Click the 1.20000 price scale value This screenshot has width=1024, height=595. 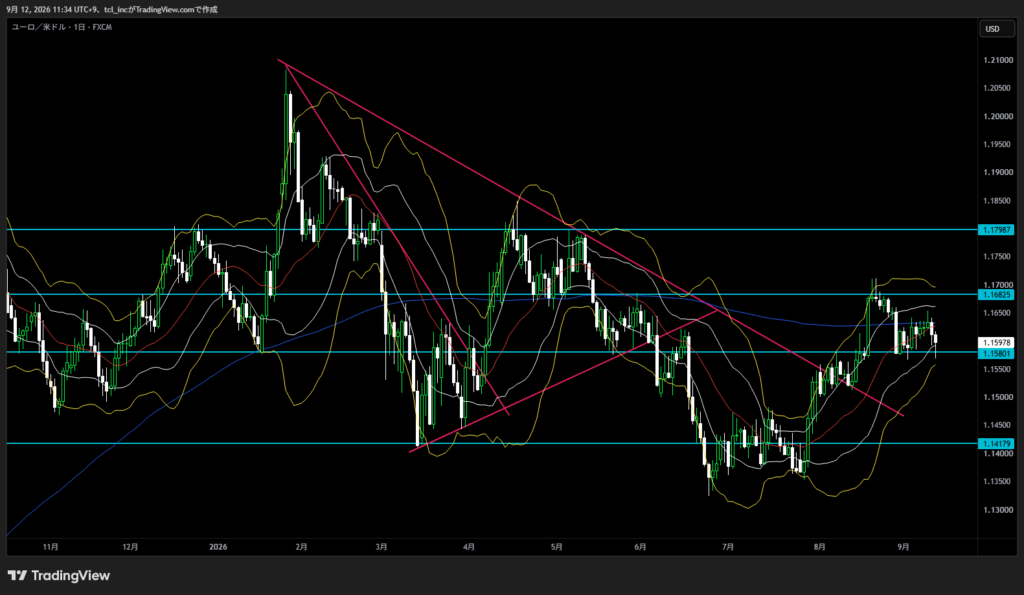[998, 116]
